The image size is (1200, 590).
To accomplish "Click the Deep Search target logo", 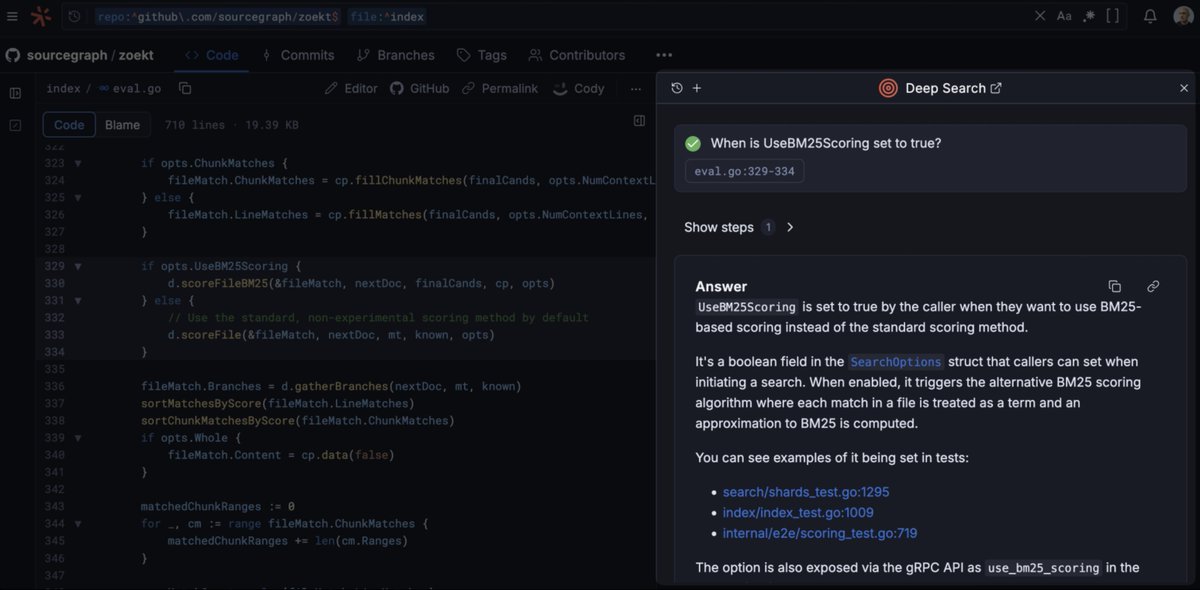I will (888, 88).
